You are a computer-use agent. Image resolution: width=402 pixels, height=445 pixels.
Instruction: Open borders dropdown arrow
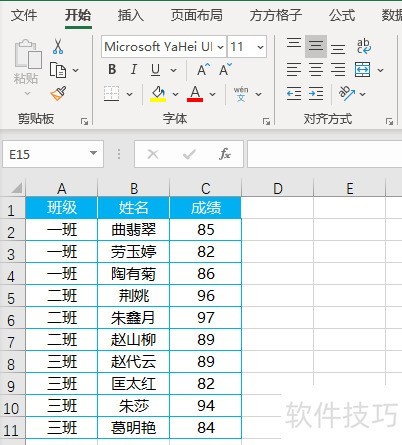click(x=129, y=94)
